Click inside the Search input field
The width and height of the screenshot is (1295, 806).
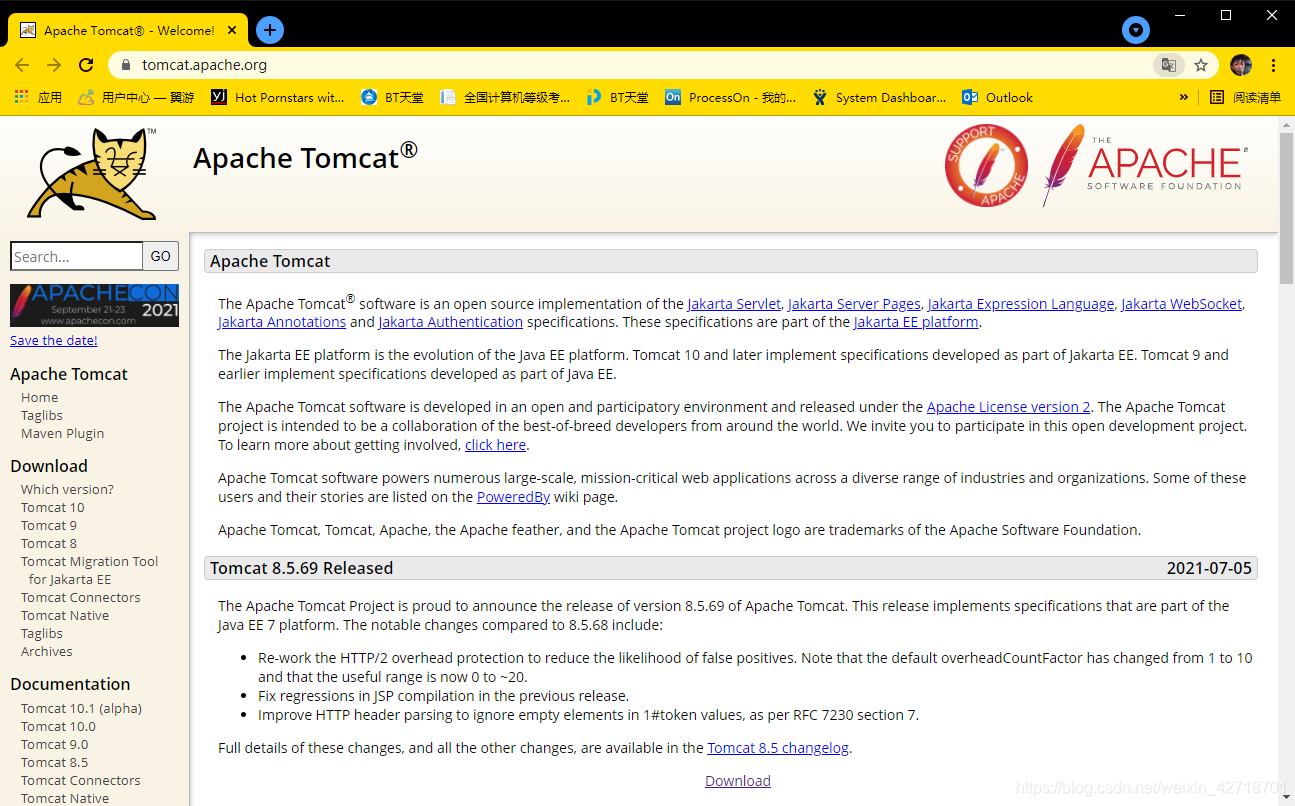coord(76,256)
